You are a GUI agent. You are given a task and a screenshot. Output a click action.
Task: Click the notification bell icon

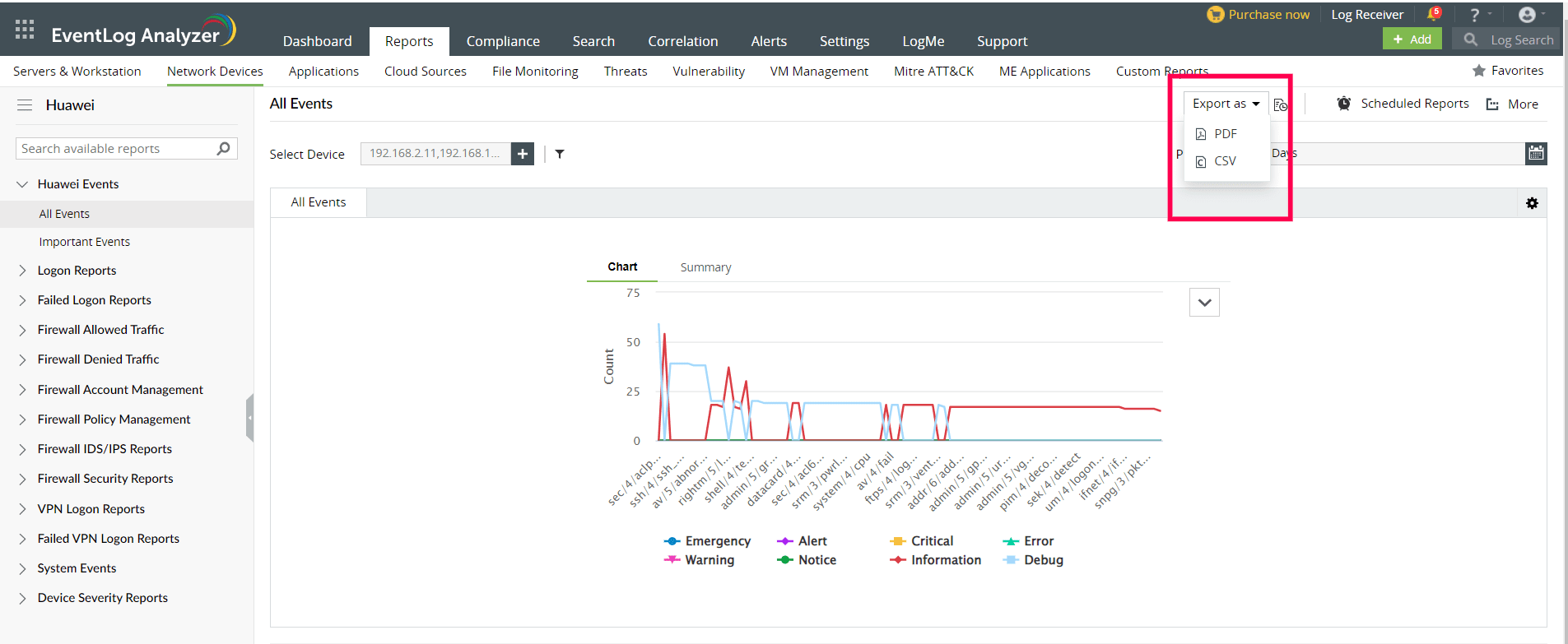(x=1433, y=14)
